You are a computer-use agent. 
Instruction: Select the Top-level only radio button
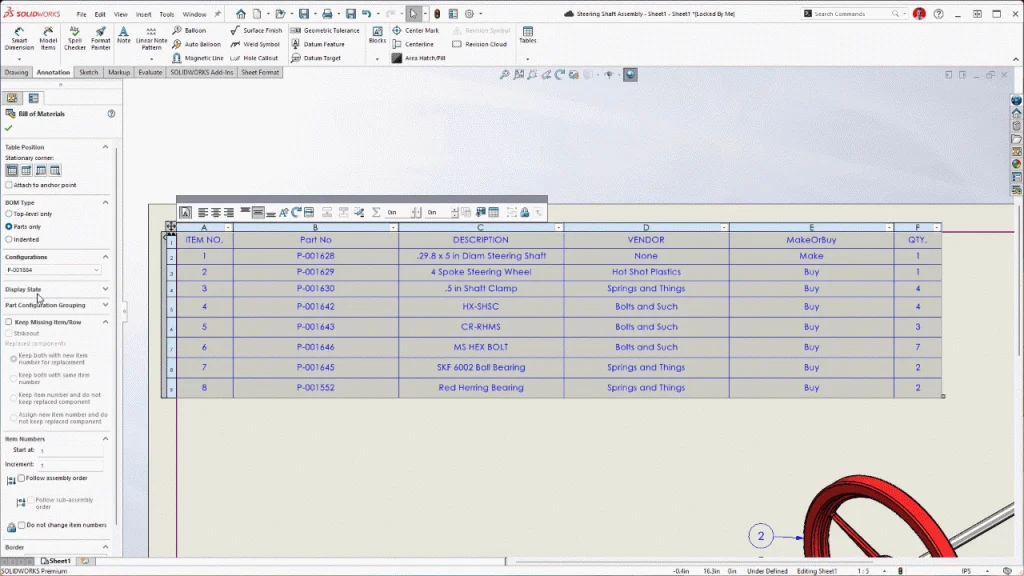10,214
